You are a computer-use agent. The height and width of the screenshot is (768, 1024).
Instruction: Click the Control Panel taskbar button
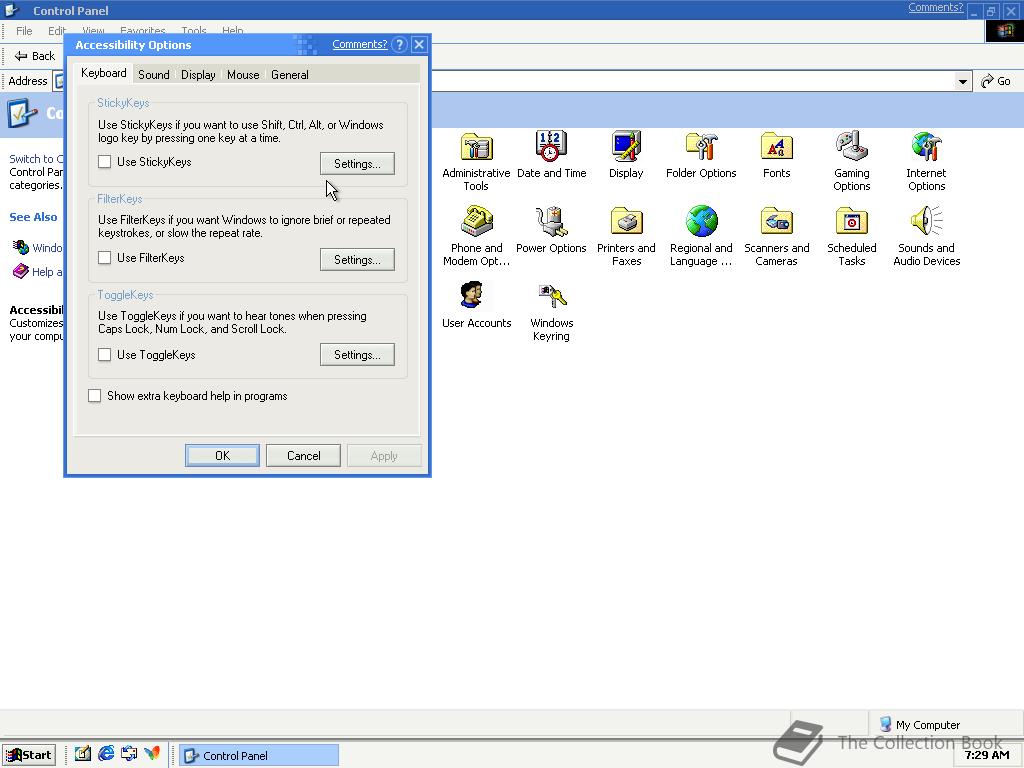click(x=259, y=755)
